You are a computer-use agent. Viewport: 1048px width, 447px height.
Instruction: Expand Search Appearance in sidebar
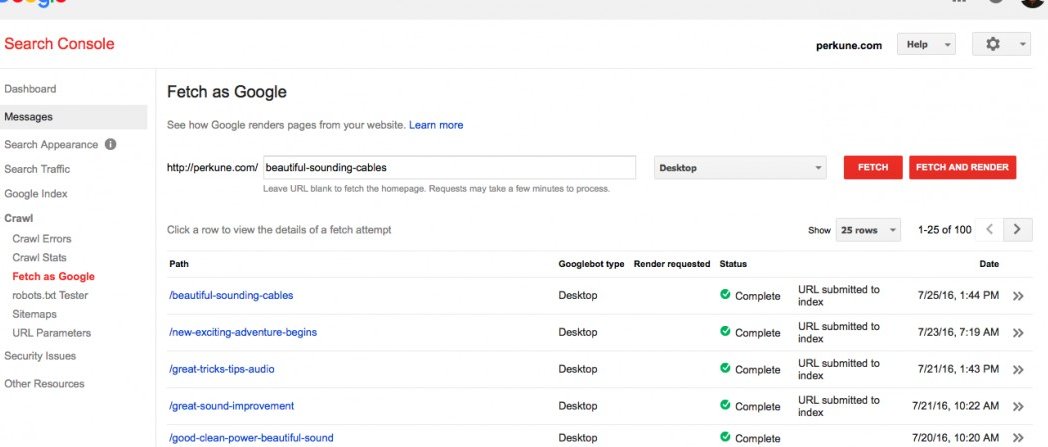[51, 144]
